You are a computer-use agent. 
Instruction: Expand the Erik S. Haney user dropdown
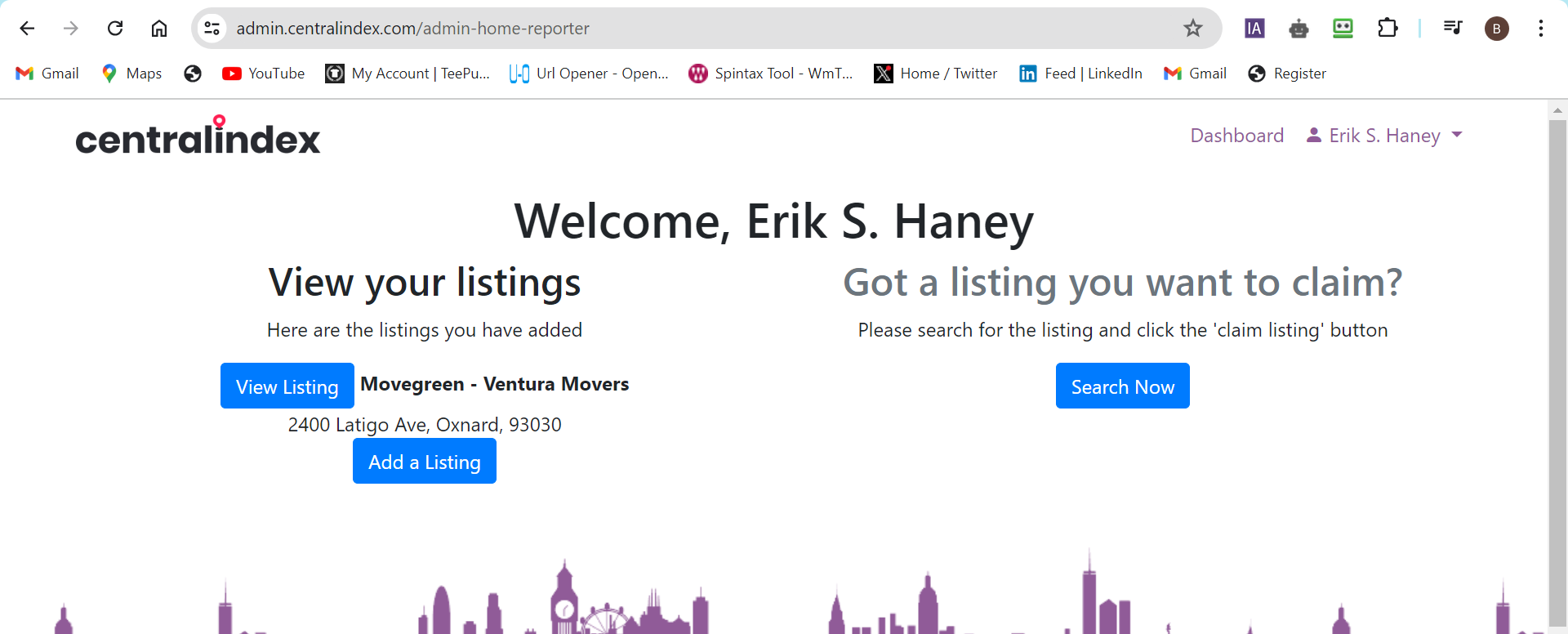pos(1384,136)
